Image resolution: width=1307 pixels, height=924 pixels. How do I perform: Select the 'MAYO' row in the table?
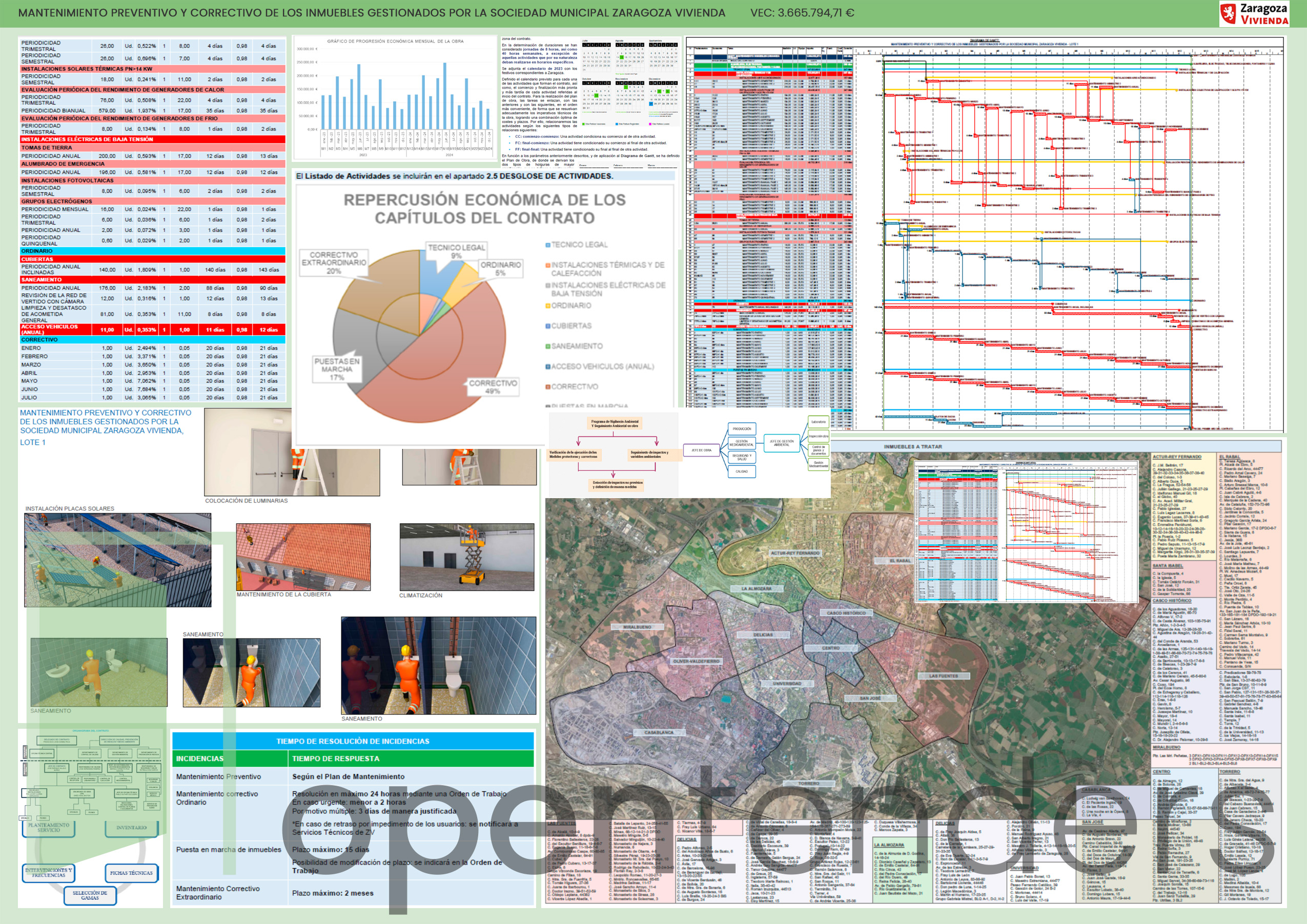coord(153,381)
